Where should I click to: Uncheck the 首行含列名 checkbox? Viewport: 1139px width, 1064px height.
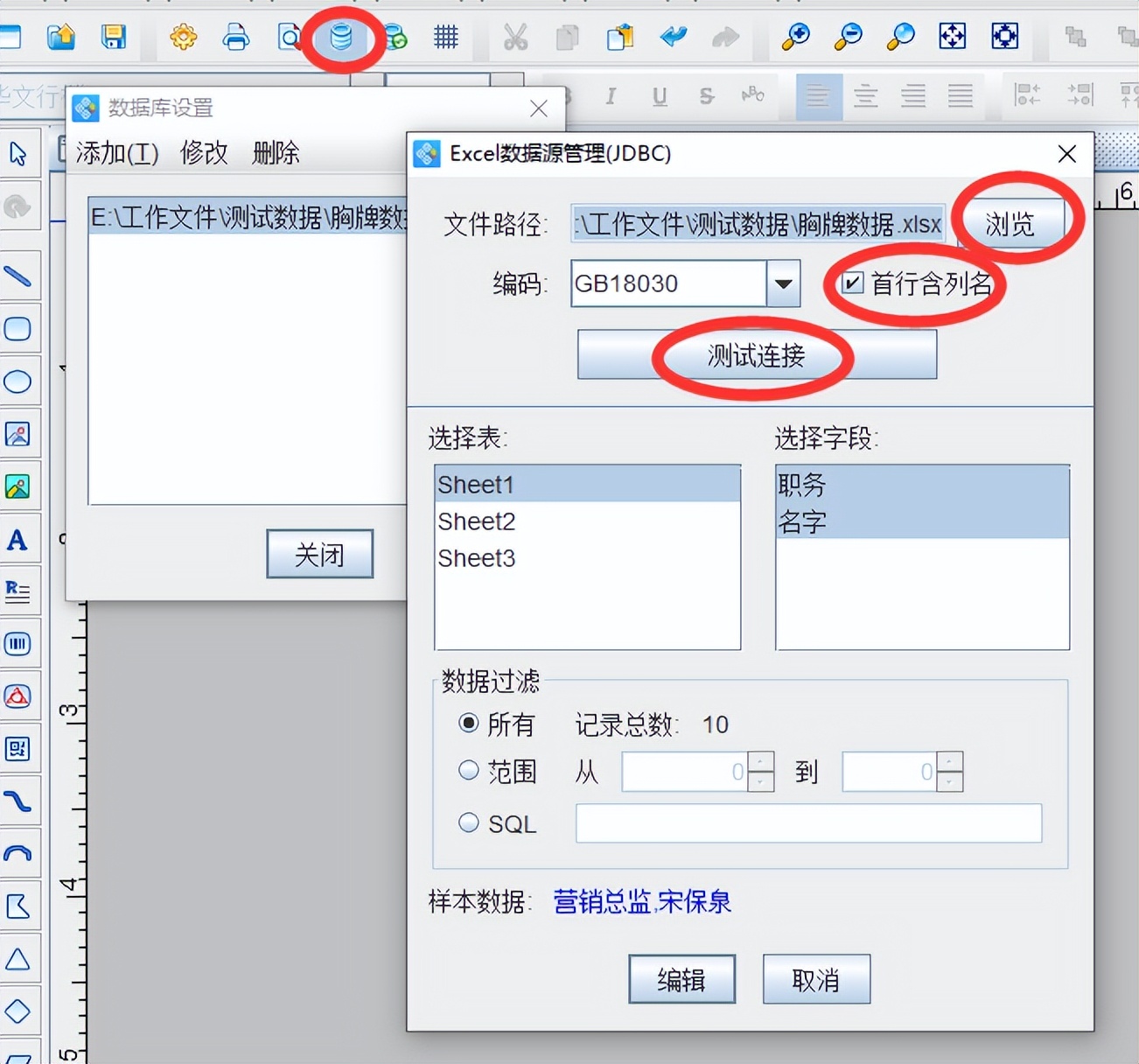[x=852, y=283]
